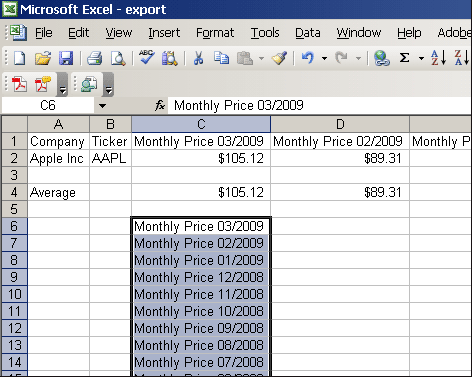Open Print Preview from the toolbar
Viewport: 472px width, 377px height.
pos(118,58)
